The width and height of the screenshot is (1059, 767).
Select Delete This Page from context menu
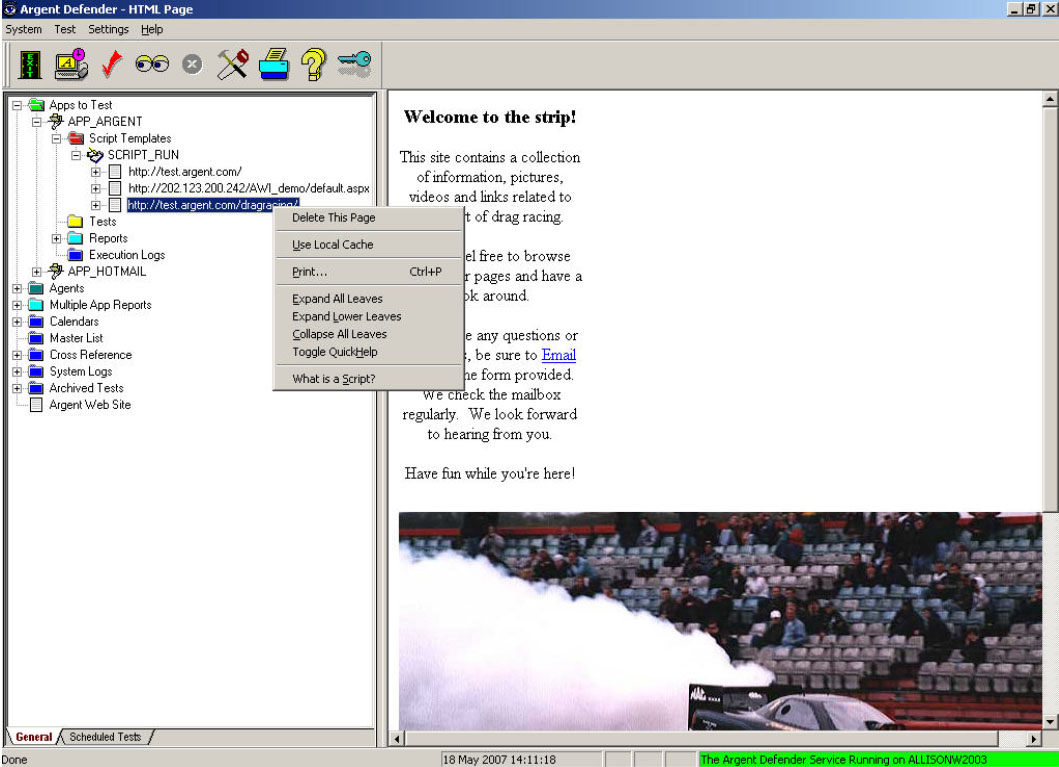(x=333, y=218)
